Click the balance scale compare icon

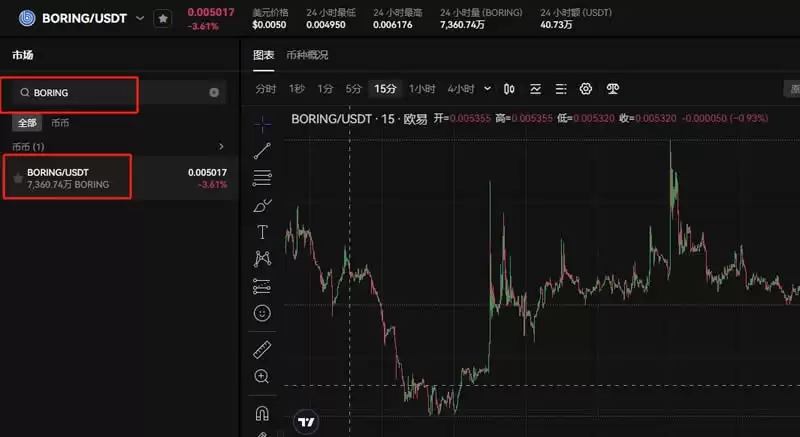click(613, 89)
